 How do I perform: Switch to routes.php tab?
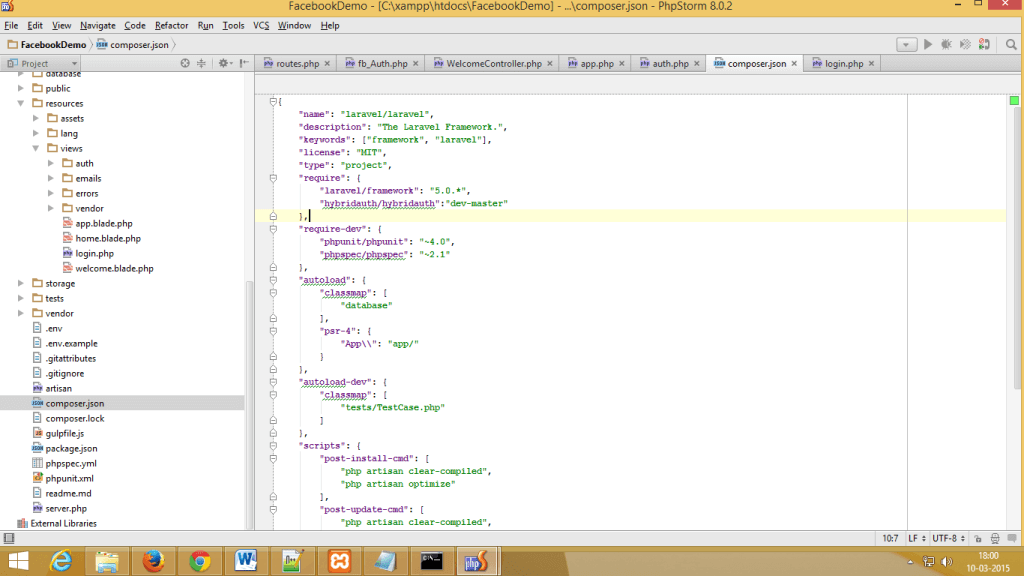pyautogui.click(x=297, y=63)
